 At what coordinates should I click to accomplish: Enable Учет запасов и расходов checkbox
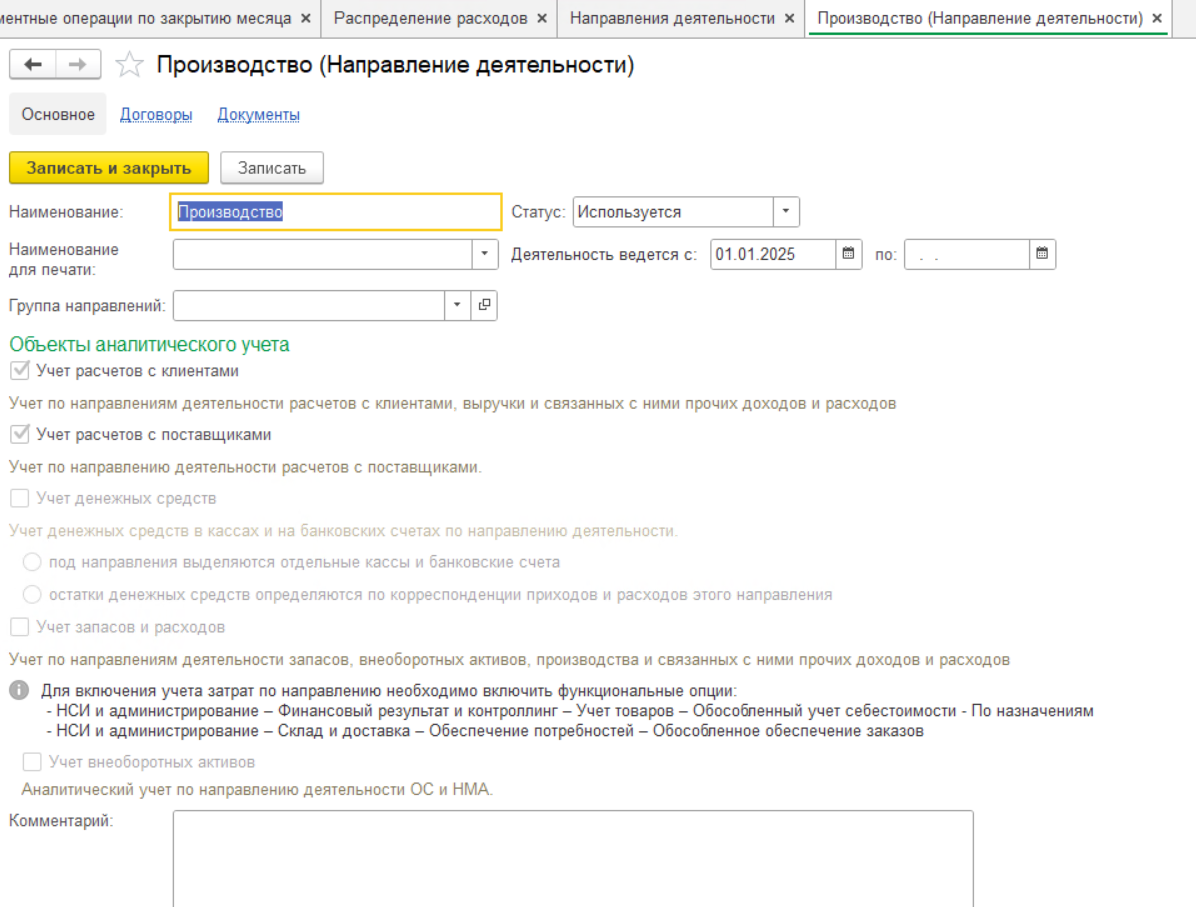pos(19,627)
